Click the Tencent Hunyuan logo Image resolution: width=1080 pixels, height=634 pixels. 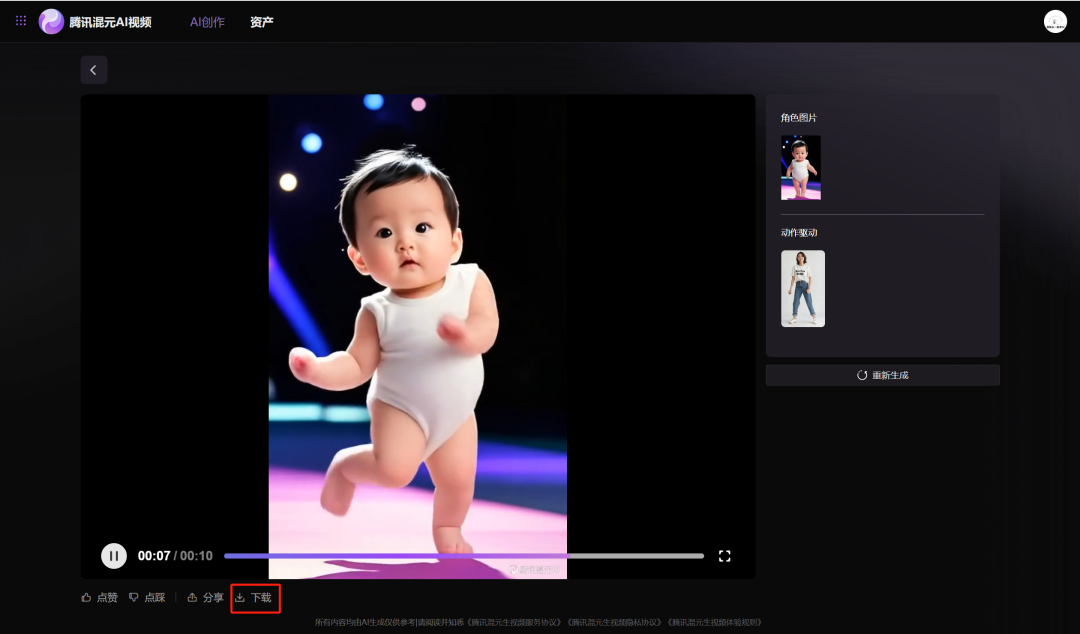point(51,21)
